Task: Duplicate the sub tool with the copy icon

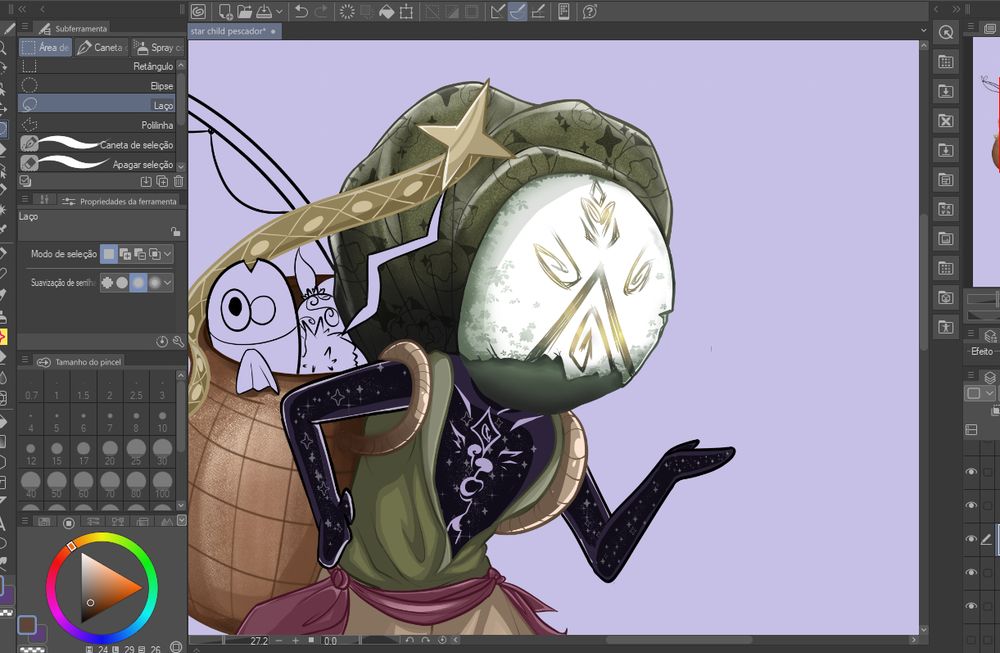Action: tap(162, 182)
